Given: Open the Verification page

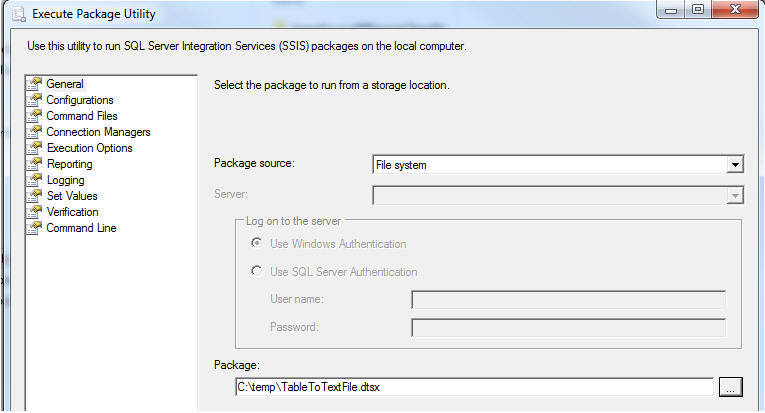Looking at the screenshot, I should 72,212.
